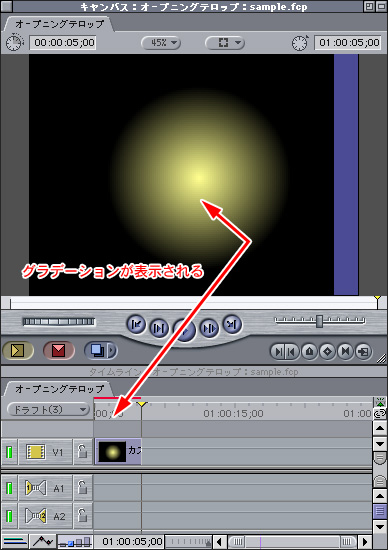388x550 pixels.
Task: Open the Canvas view mode dropdown
Action: pos(225,43)
